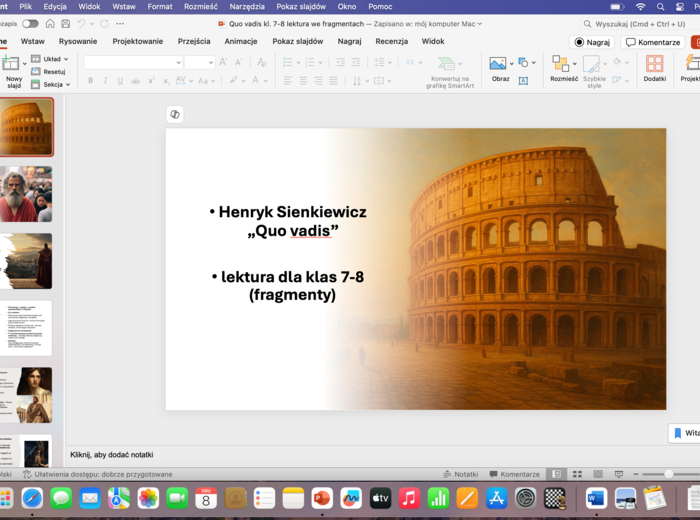The image size is (700, 520).
Task: Expand the Sekcja section dropdown
Action: pos(52,84)
